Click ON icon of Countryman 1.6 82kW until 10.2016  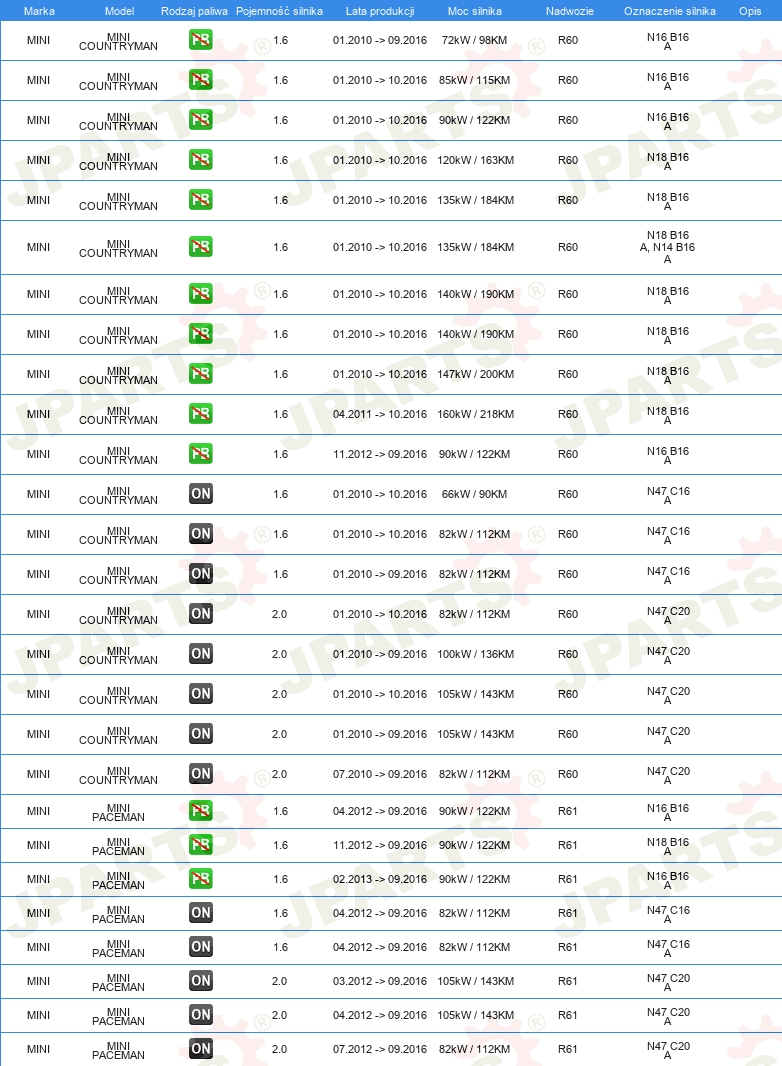point(201,534)
